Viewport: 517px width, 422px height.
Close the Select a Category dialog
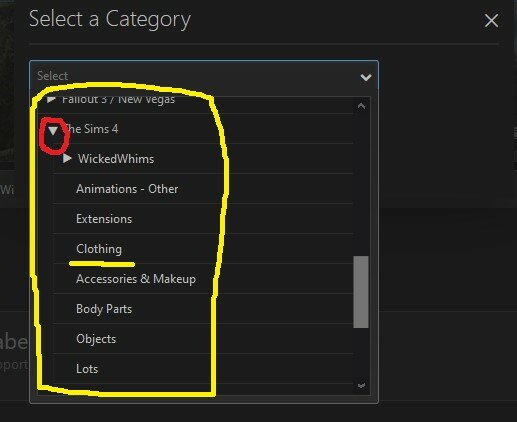coord(491,21)
